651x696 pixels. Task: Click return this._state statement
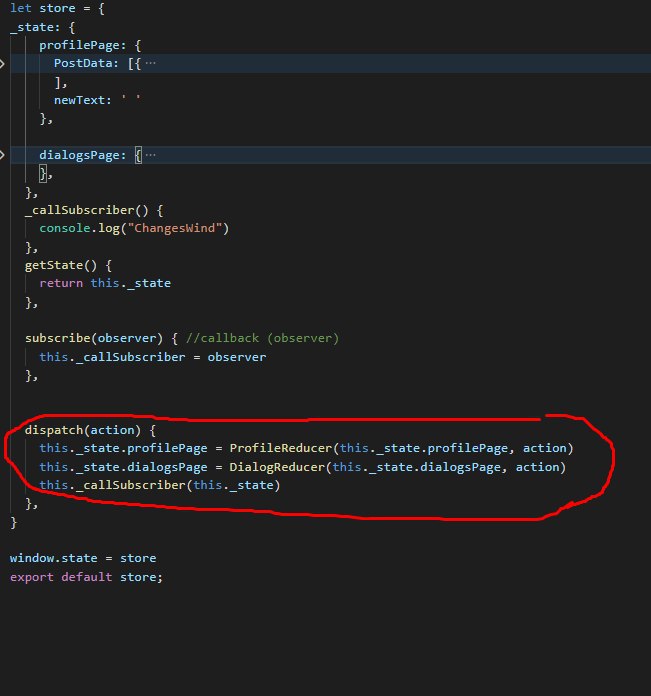[x=105, y=283]
